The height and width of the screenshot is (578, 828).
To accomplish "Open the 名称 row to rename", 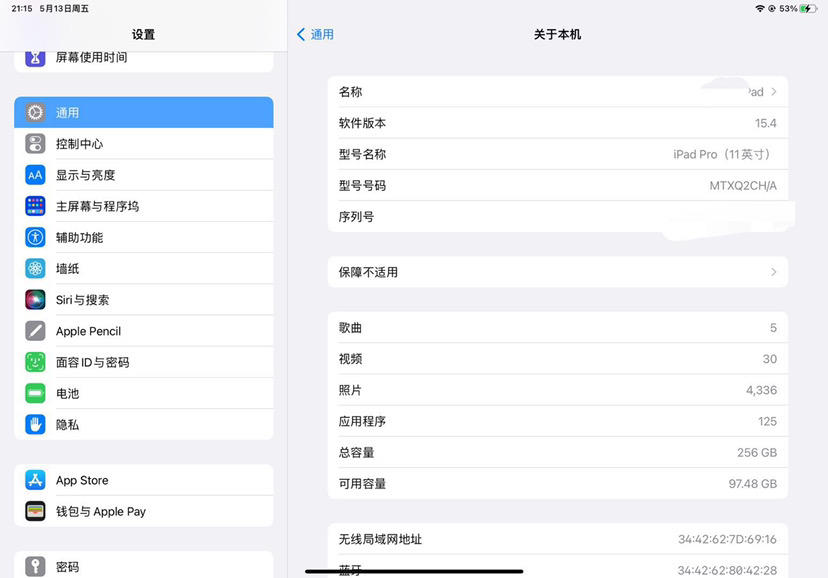I will pyautogui.click(x=558, y=92).
